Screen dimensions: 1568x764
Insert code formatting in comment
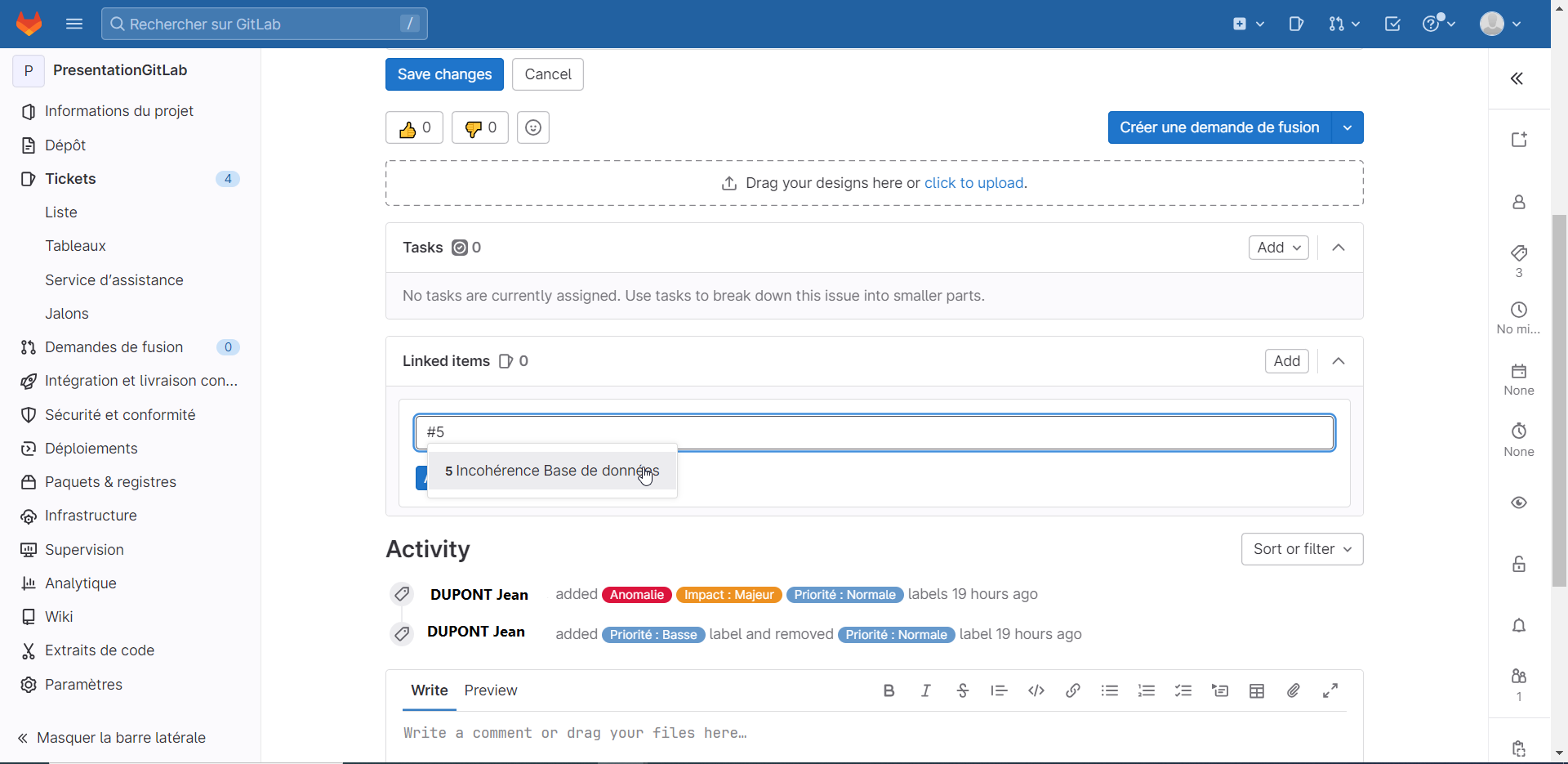pyautogui.click(x=1036, y=690)
